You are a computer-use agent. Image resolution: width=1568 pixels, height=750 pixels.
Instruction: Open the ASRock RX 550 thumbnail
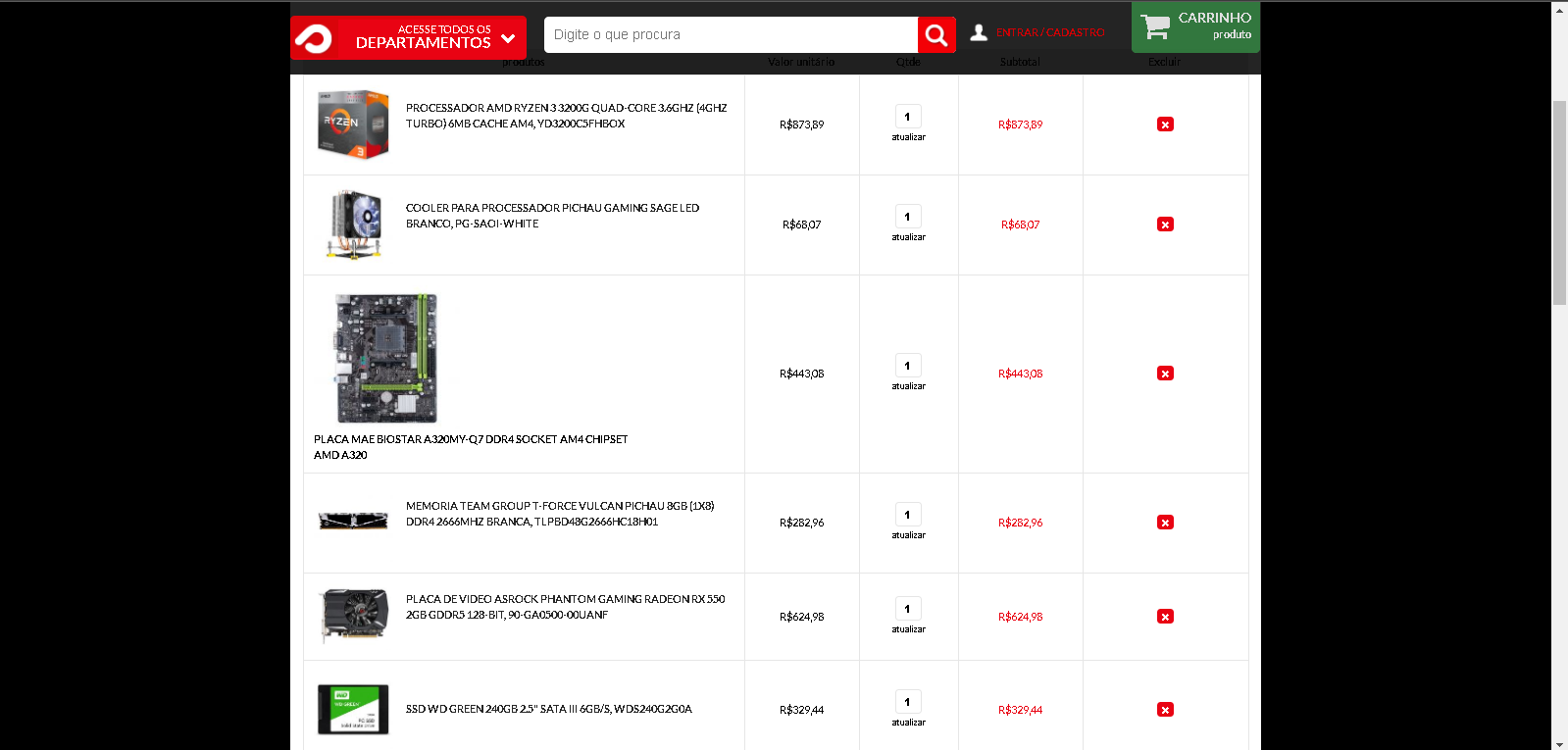coord(353,616)
